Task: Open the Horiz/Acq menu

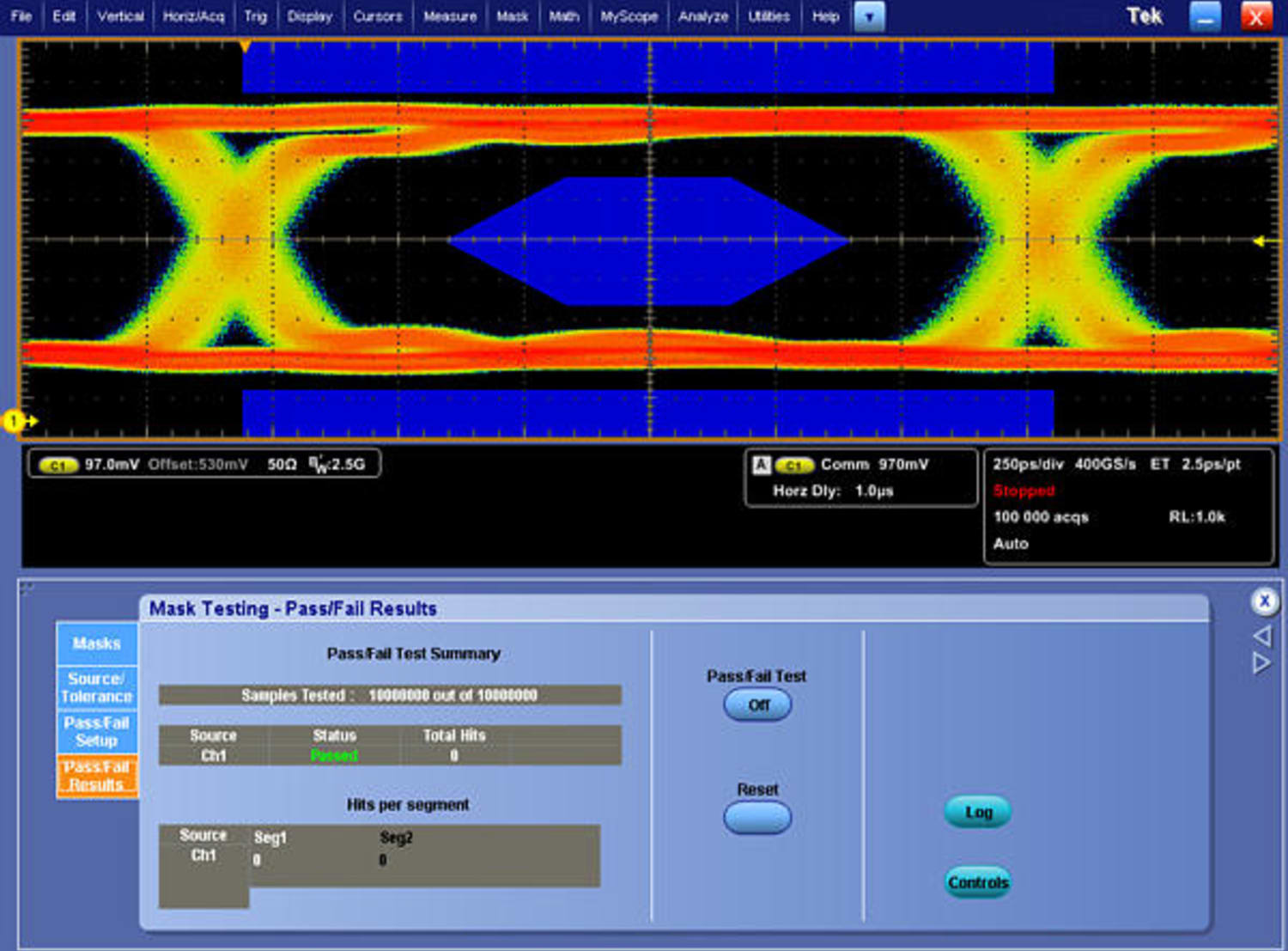Action: 192,15
